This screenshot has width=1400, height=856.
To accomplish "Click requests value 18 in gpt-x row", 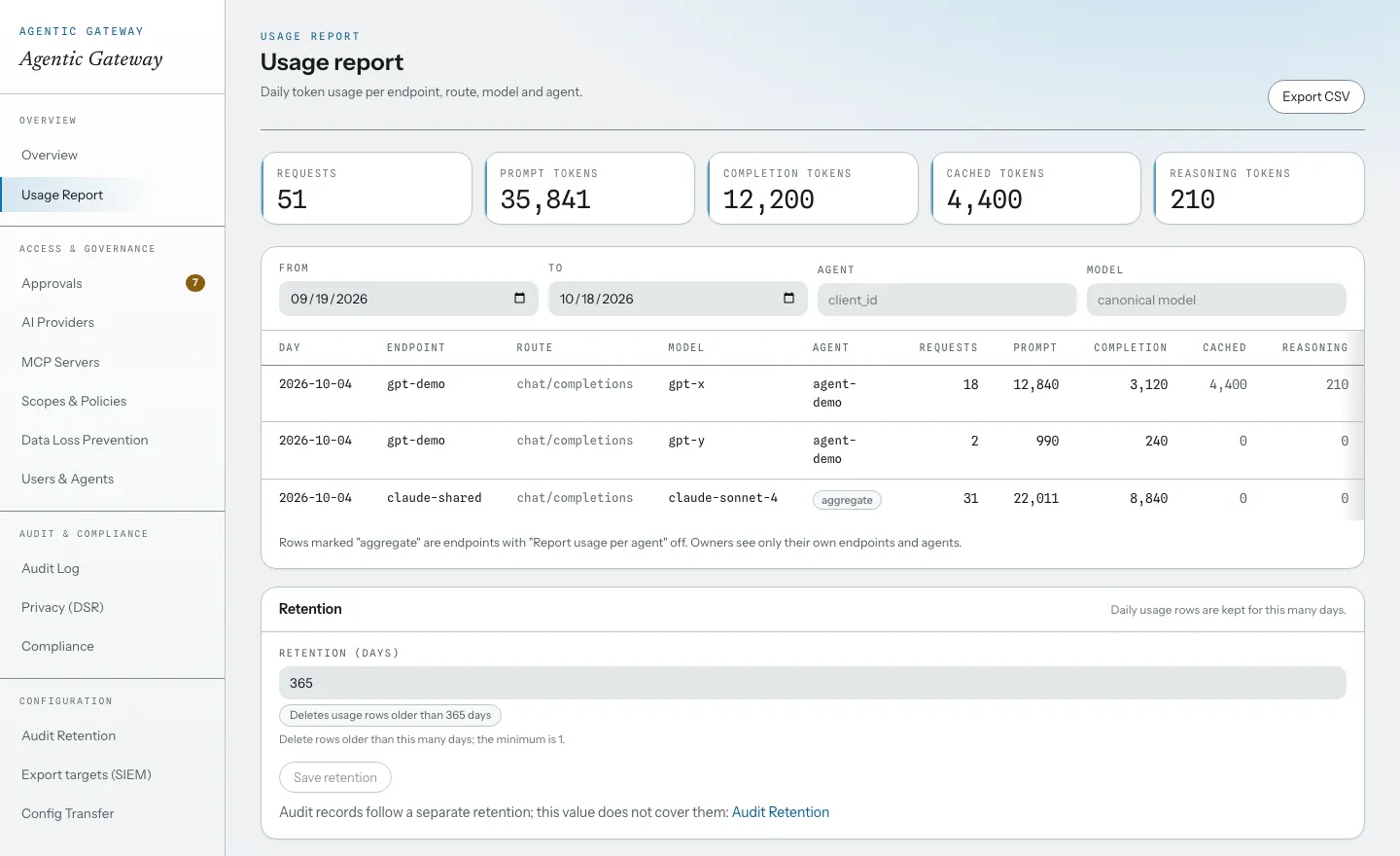I will tap(970, 385).
